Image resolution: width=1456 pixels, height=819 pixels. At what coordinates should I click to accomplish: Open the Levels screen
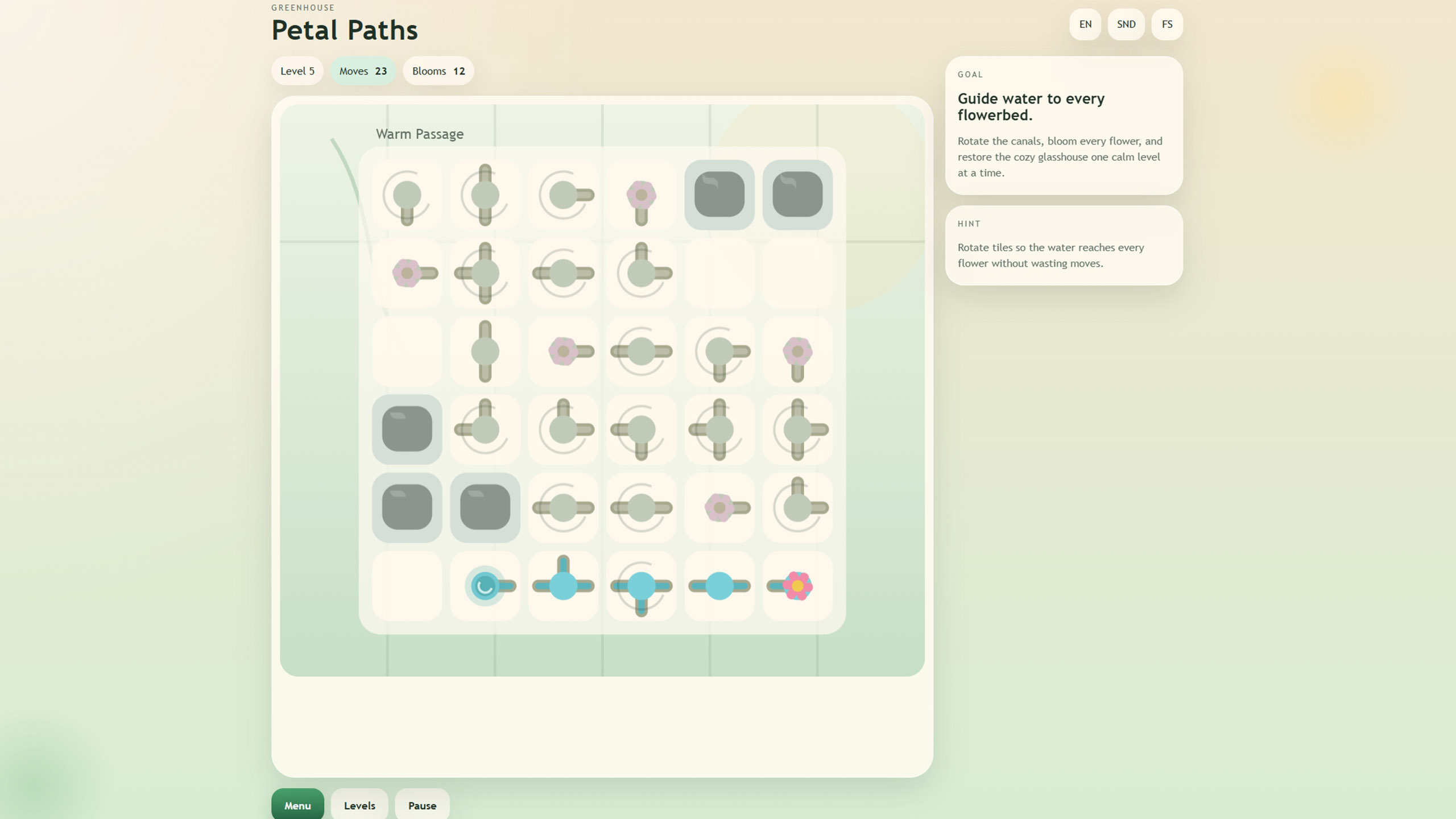[359, 805]
